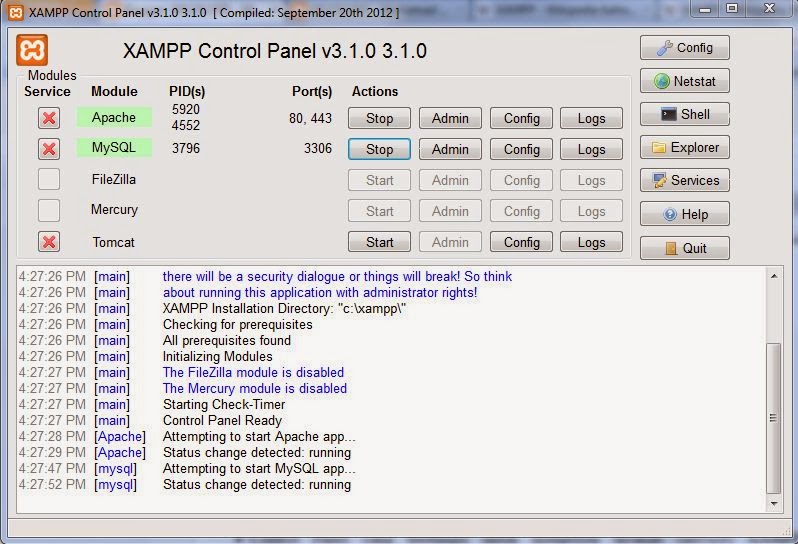Open MySQL Config menu
This screenshot has height=544, width=798.
click(521, 149)
